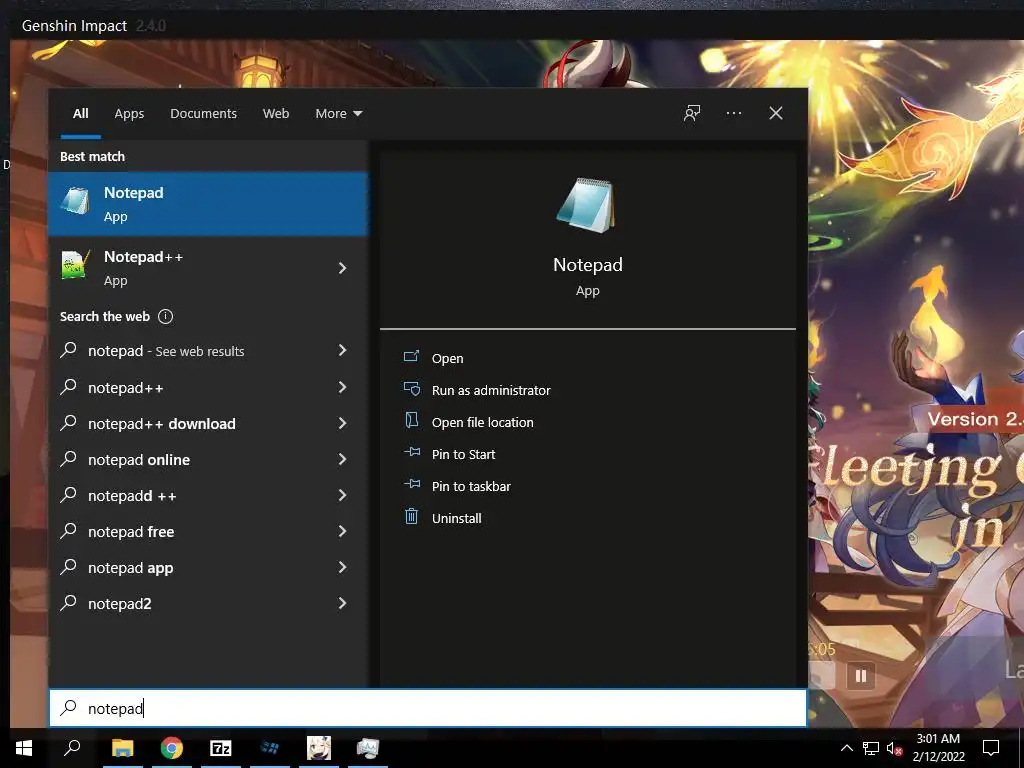
Task: Switch to the All search tab
Action: [x=80, y=114]
